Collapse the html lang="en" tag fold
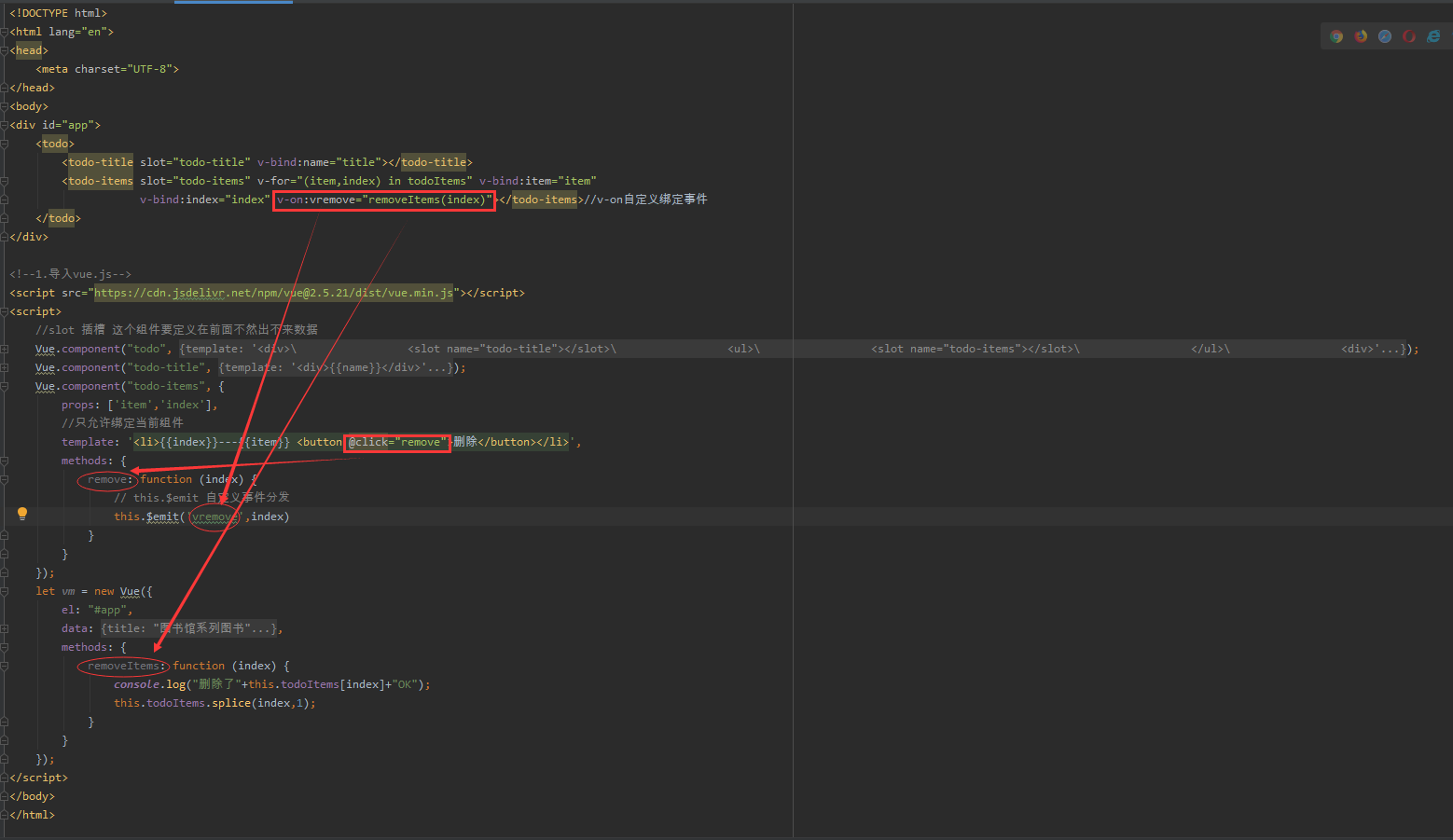Screen dimensions: 1453x840 coord(5,32)
